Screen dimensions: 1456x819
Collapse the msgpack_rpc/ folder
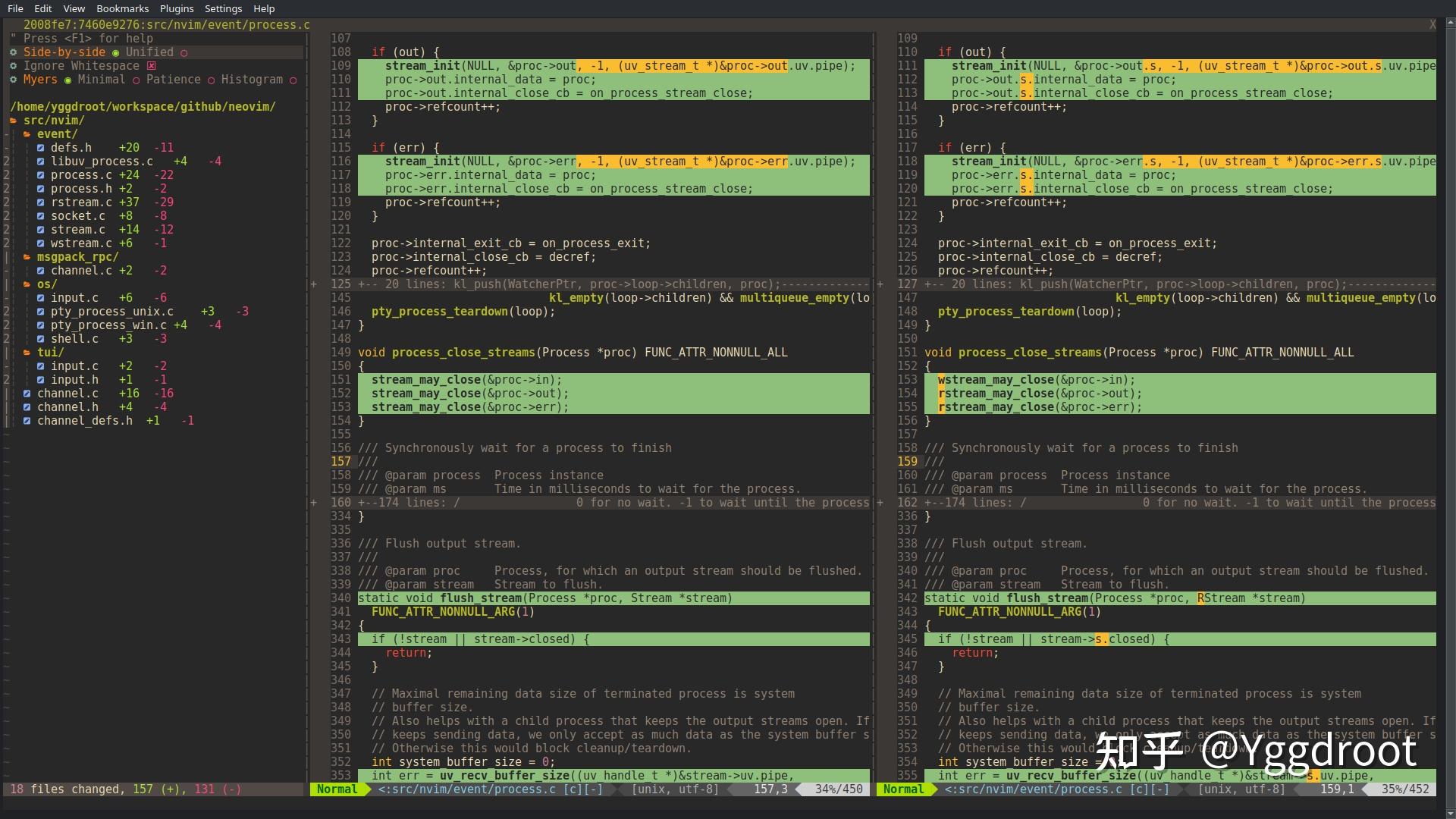pyautogui.click(x=27, y=257)
